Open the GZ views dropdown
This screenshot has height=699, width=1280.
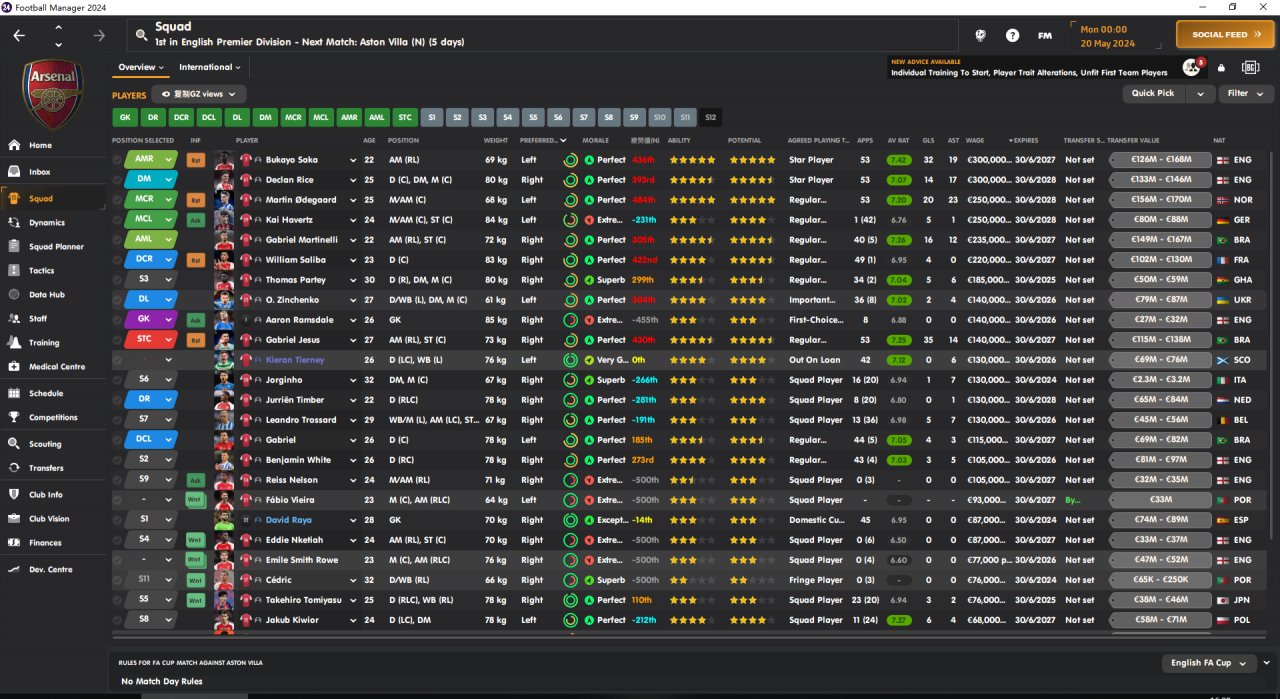point(199,94)
